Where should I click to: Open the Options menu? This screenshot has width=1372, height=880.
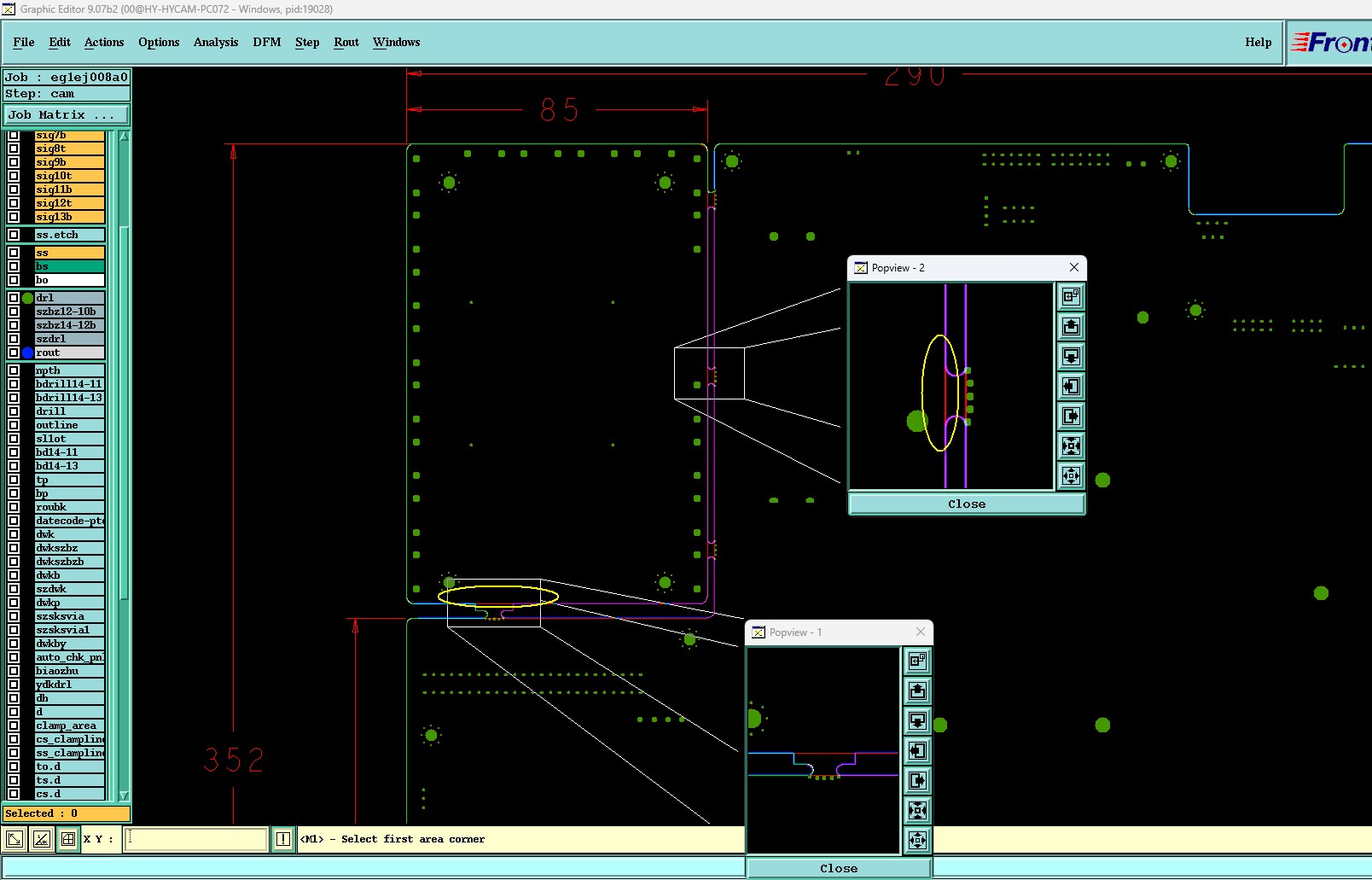click(x=159, y=42)
